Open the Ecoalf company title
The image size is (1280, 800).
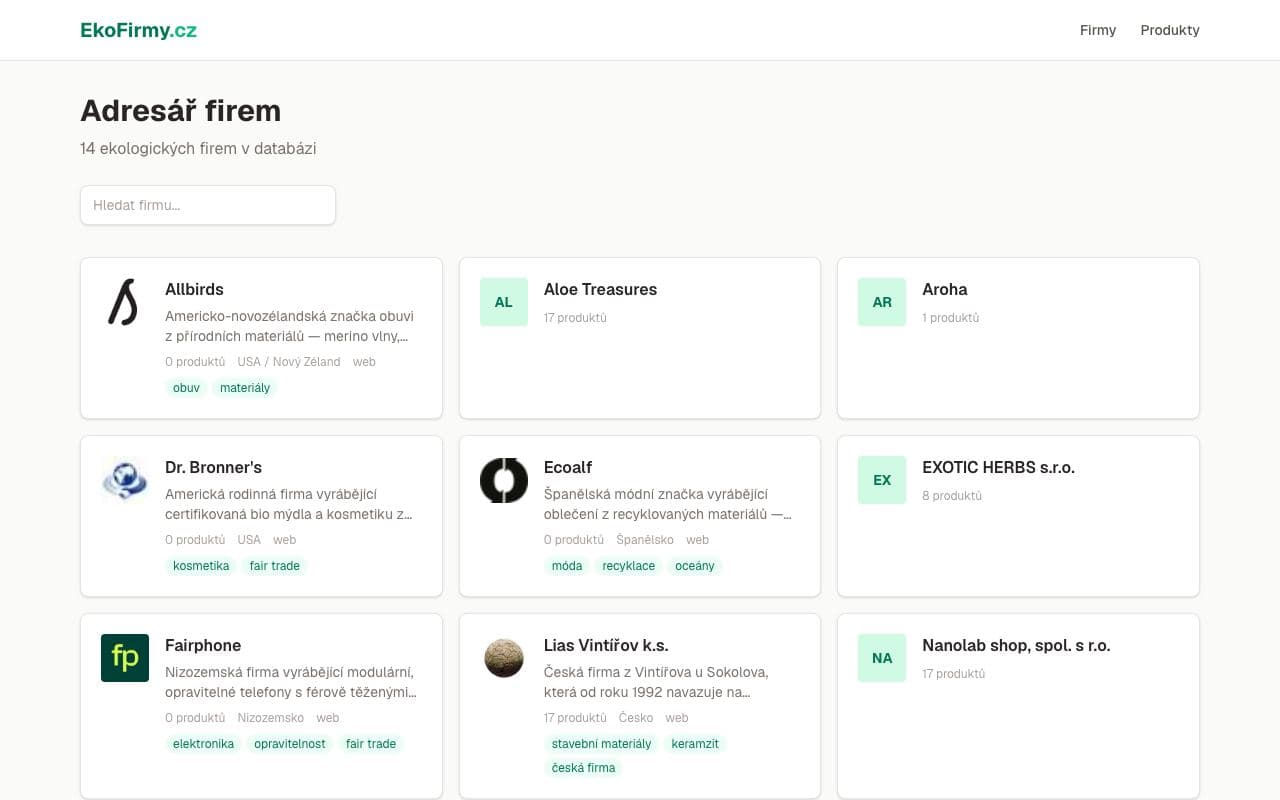click(568, 467)
